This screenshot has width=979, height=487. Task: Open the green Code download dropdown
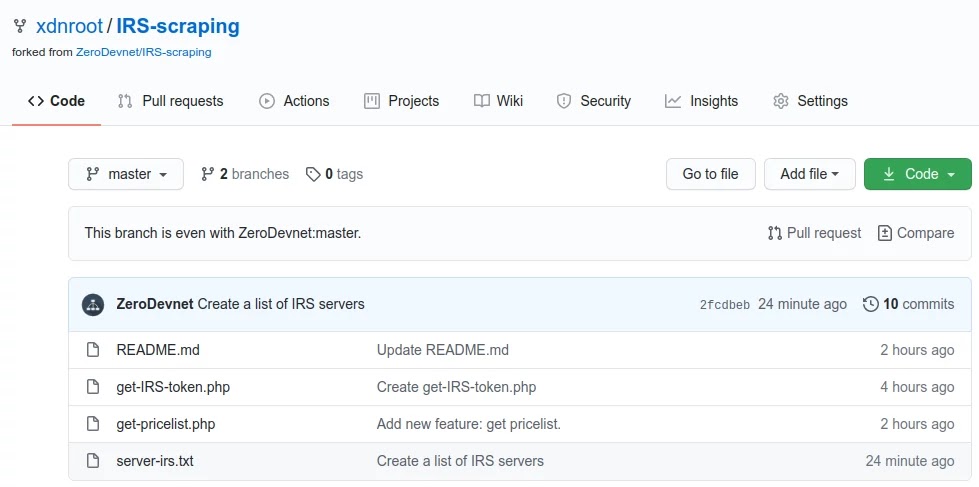pyautogui.click(x=918, y=174)
